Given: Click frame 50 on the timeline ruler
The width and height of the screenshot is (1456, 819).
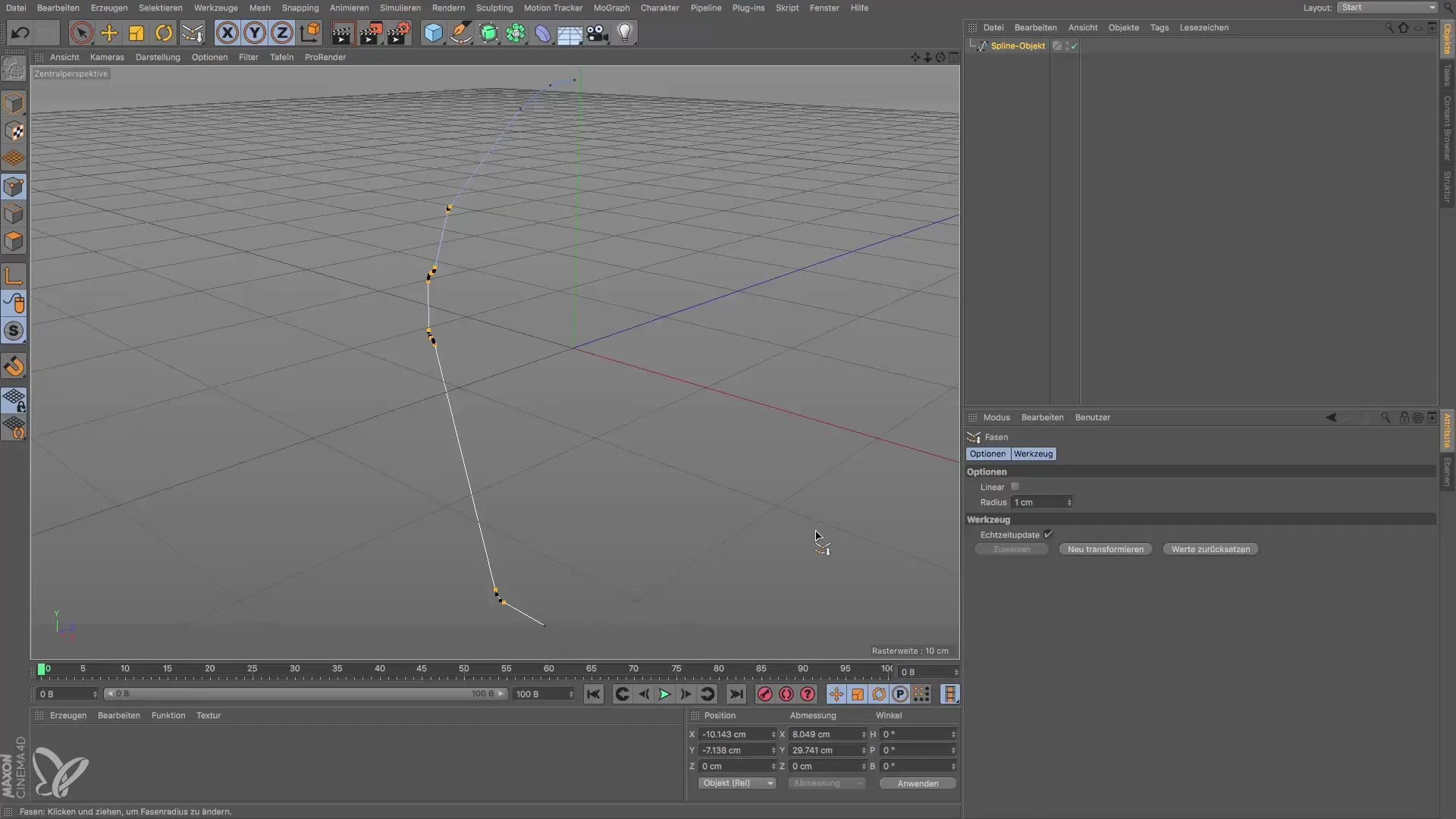Looking at the screenshot, I should coord(463,670).
